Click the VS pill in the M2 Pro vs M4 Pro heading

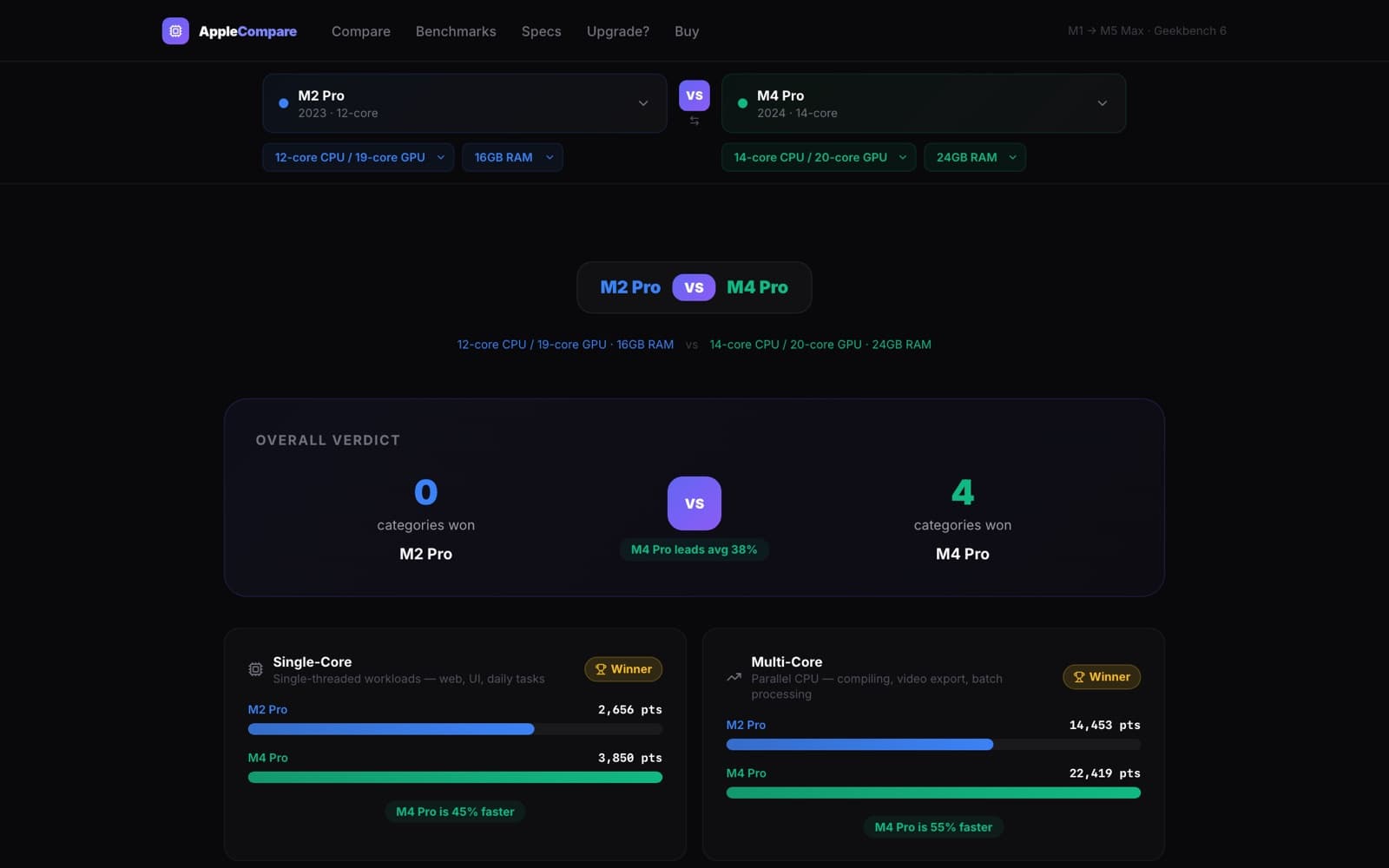[x=694, y=287]
